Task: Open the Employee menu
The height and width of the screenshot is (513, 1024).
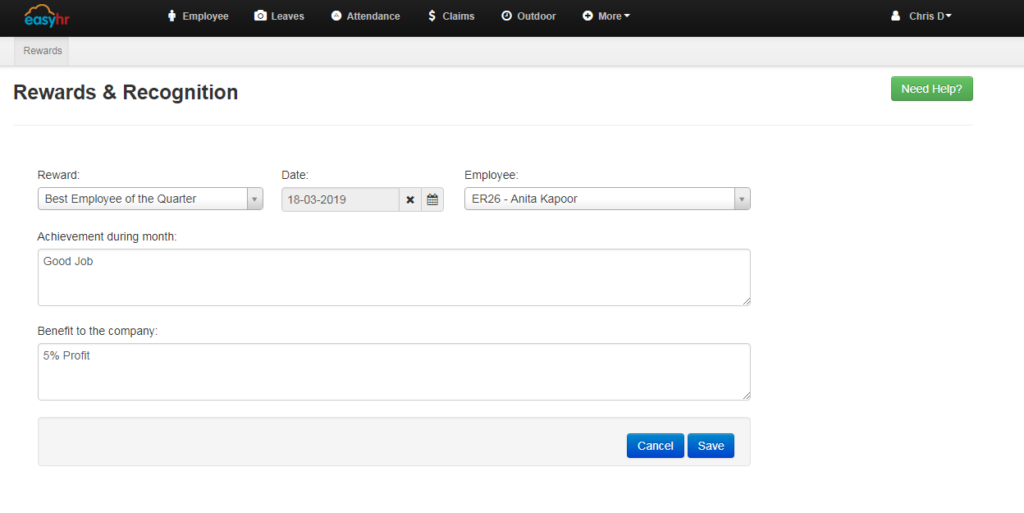Action: 199,16
